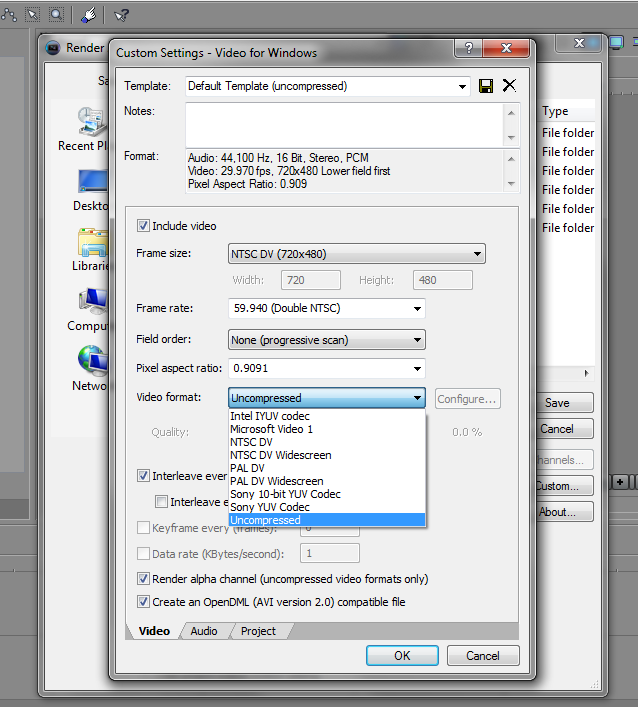Click the help question mark in the title bar
Image resolution: width=638 pixels, height=707 pixels.
tap(468, 49)
